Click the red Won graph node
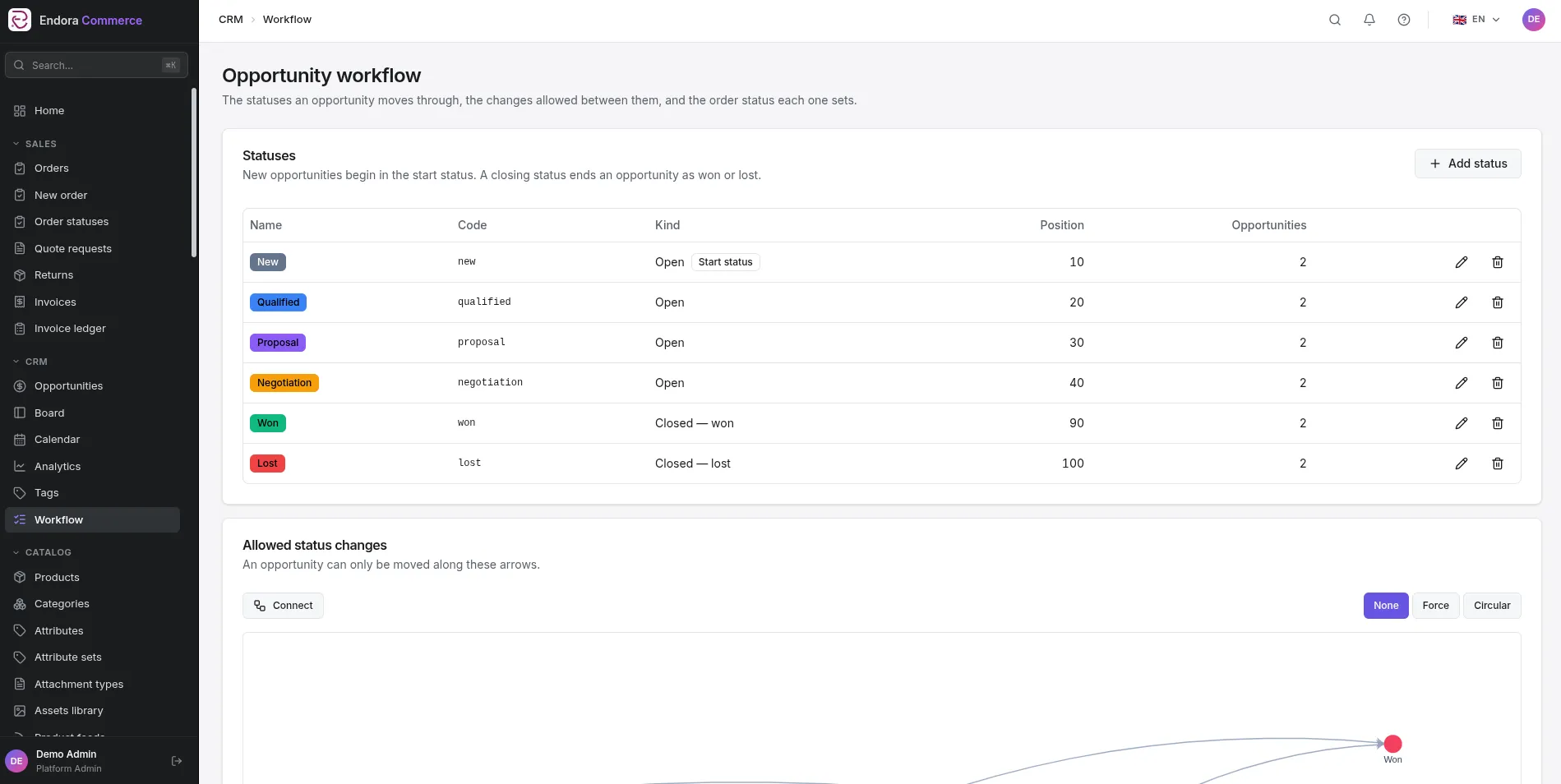 1392,744
